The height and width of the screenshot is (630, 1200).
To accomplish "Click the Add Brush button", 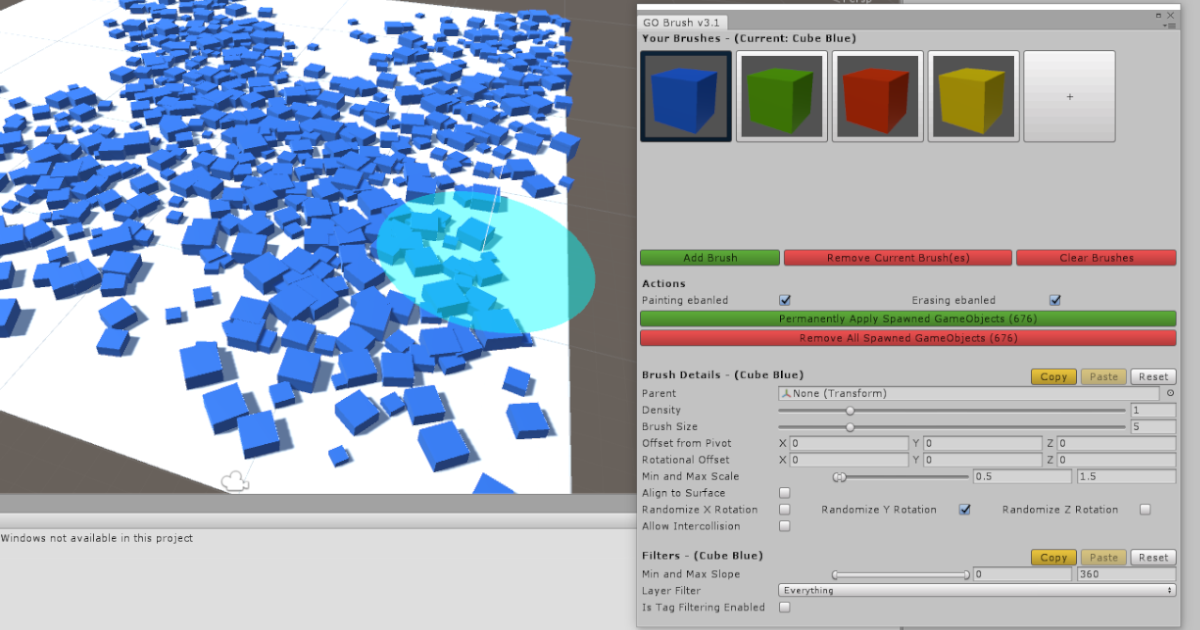I will tap(709, 257).
